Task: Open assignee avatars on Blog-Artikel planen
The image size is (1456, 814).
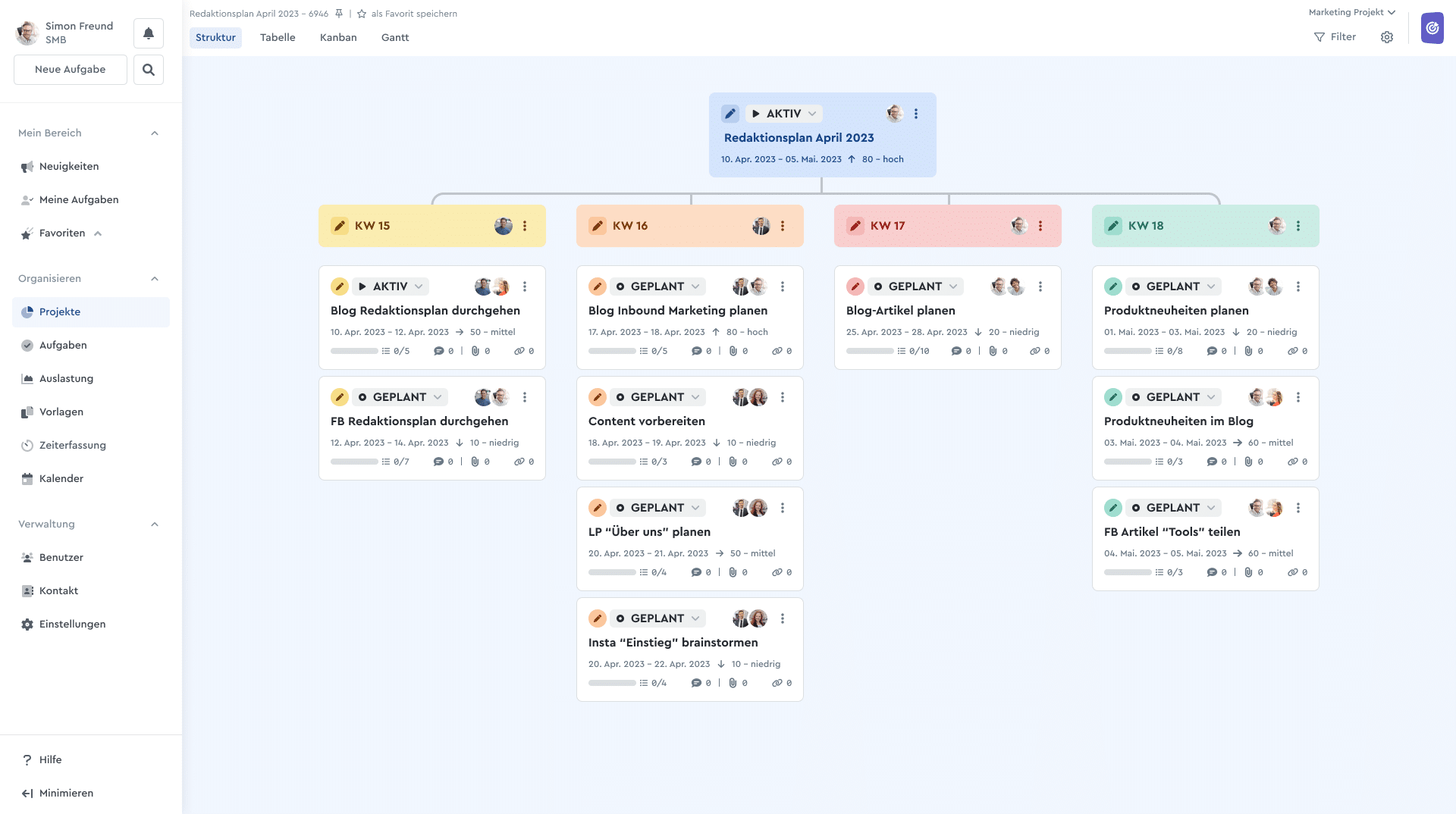Action: (x=1008, y=286)
